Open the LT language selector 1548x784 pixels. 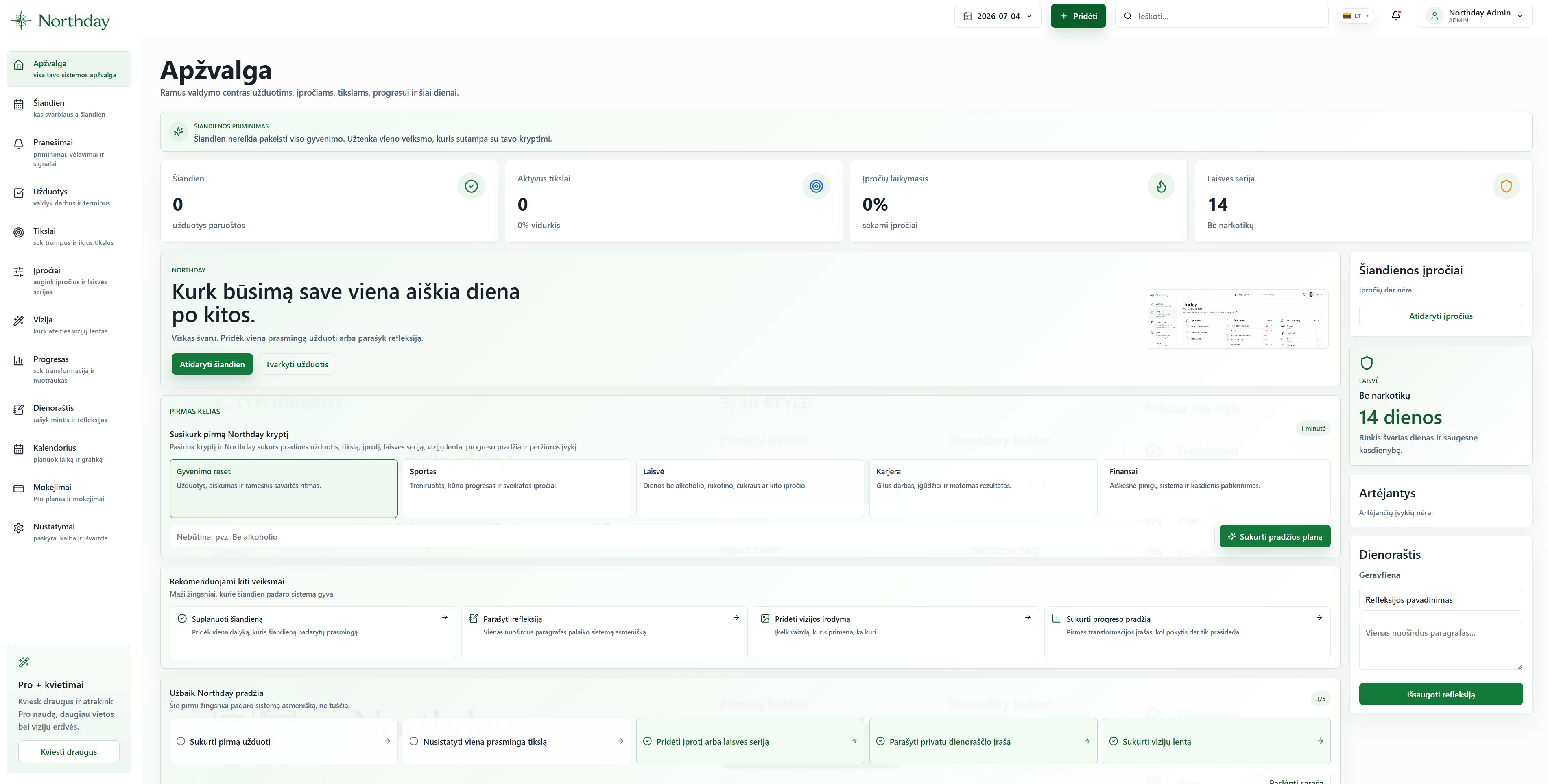click(1356, 16)
